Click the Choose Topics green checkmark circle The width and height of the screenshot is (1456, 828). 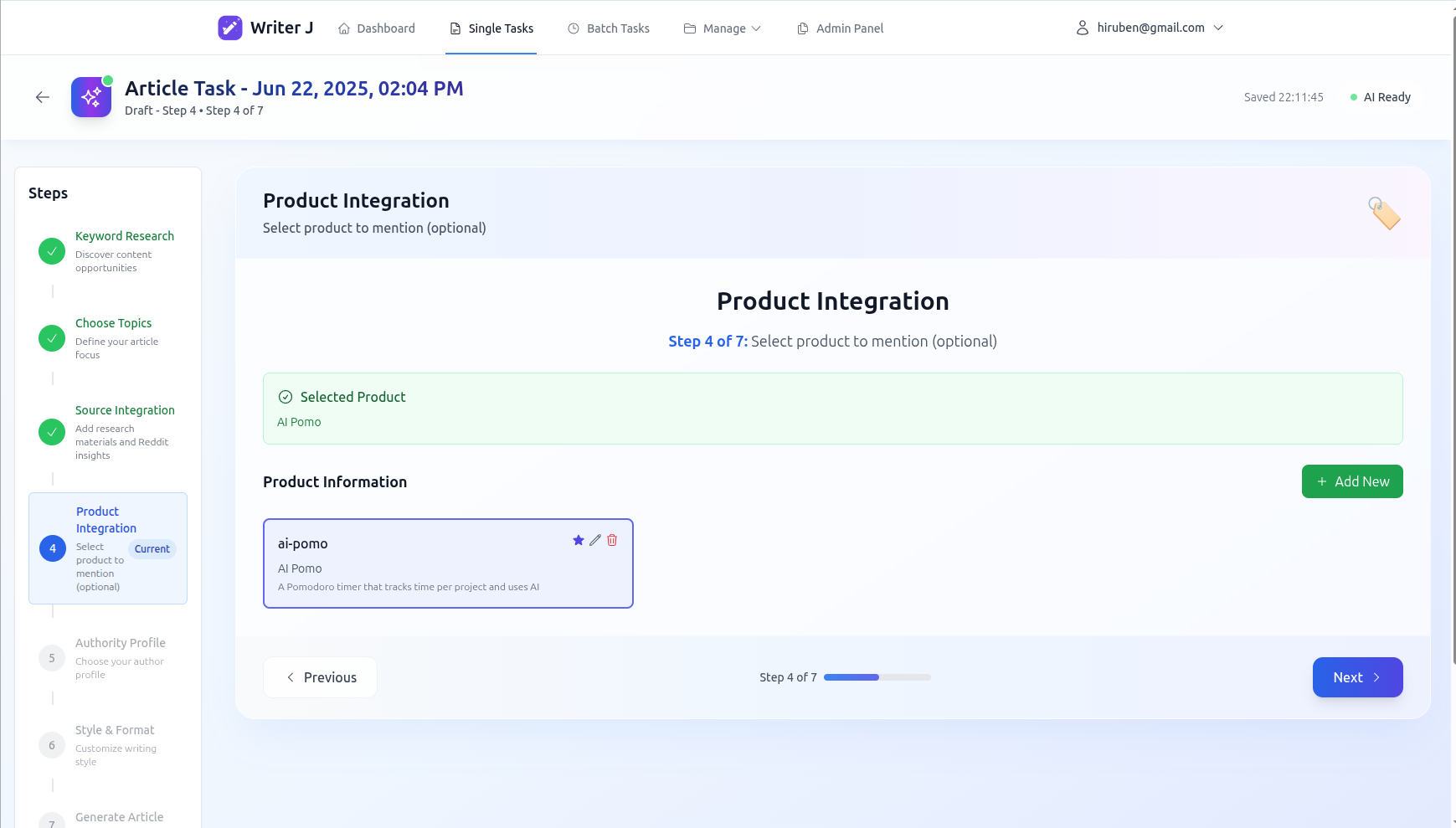(x=52, y=338)
